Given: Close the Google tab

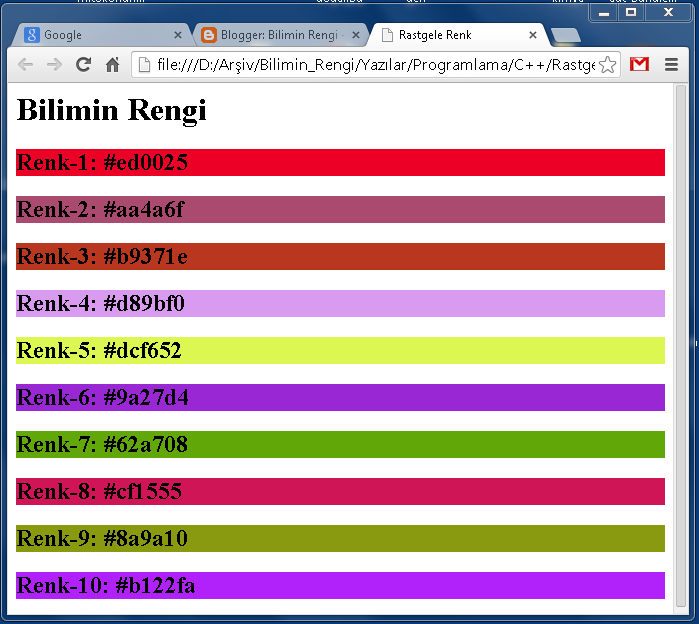Looking at the screenshot, I should tap(177, 35).
